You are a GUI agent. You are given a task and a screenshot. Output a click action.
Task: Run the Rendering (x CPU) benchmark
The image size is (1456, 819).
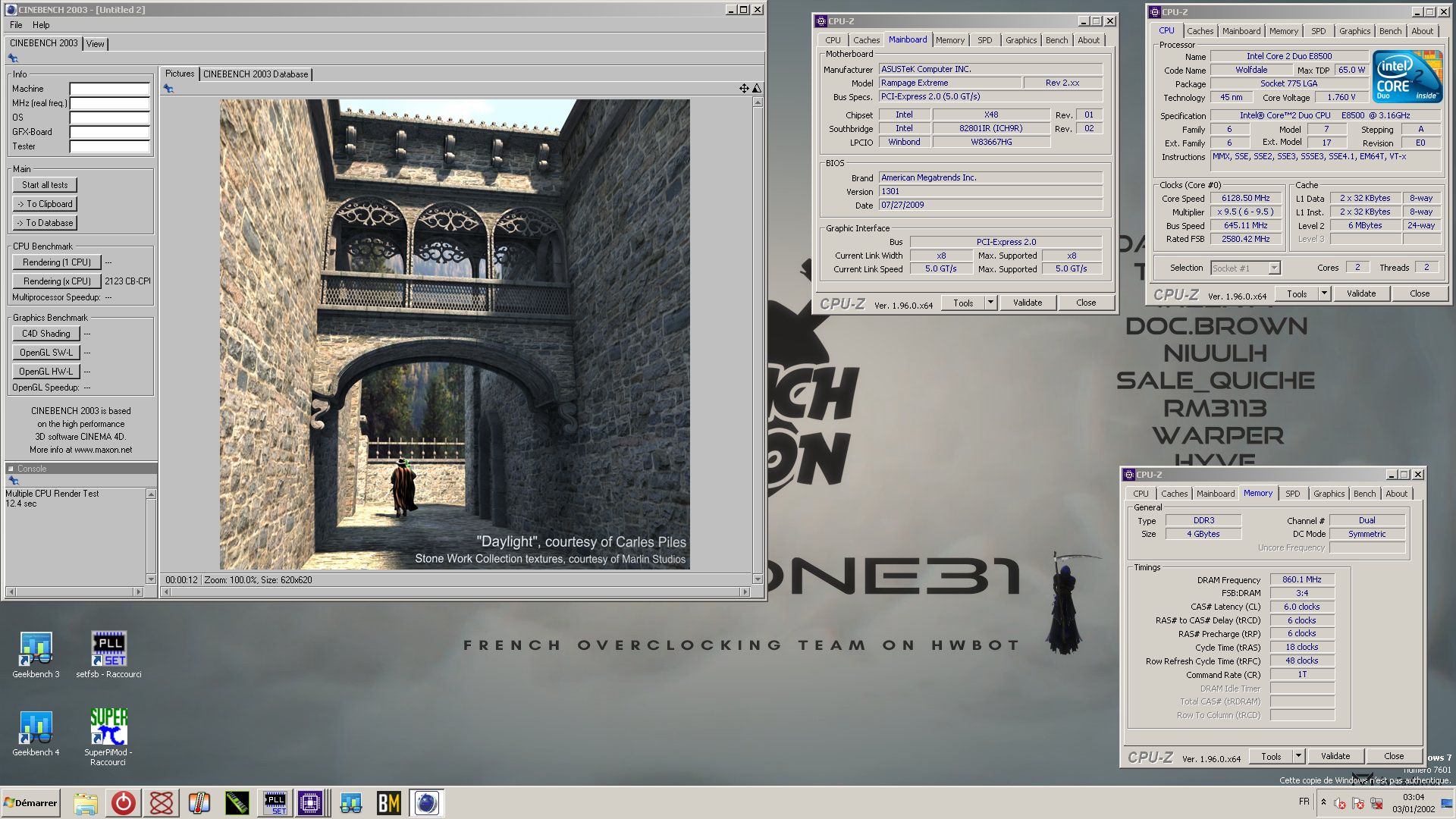57,281
